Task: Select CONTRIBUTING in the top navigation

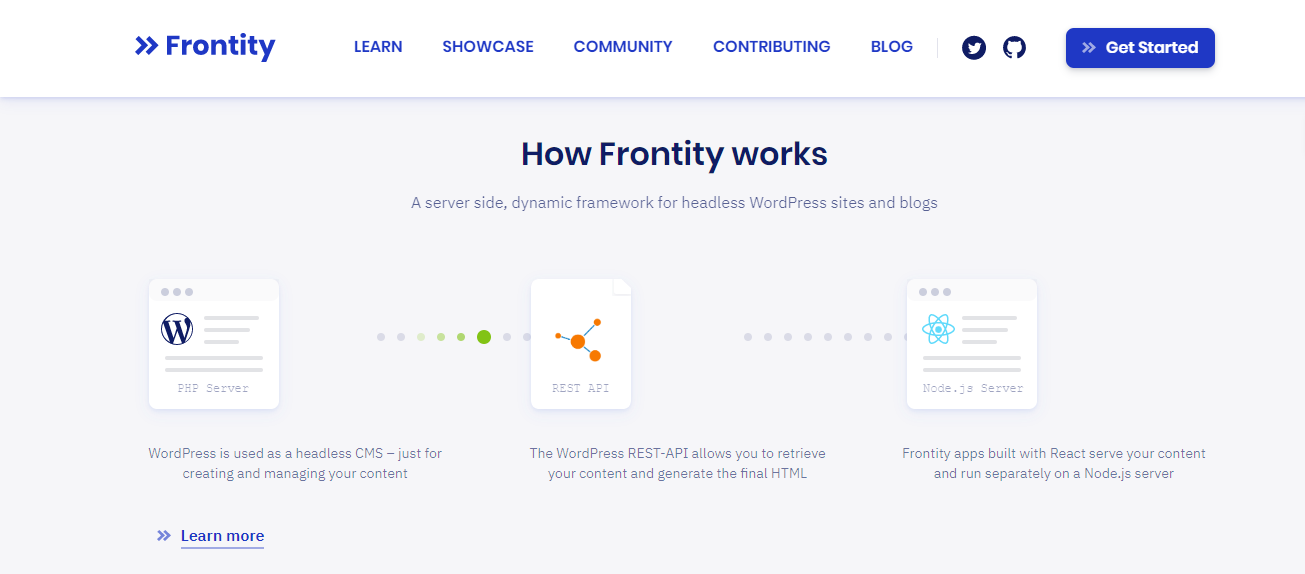Action: [772, 47]
